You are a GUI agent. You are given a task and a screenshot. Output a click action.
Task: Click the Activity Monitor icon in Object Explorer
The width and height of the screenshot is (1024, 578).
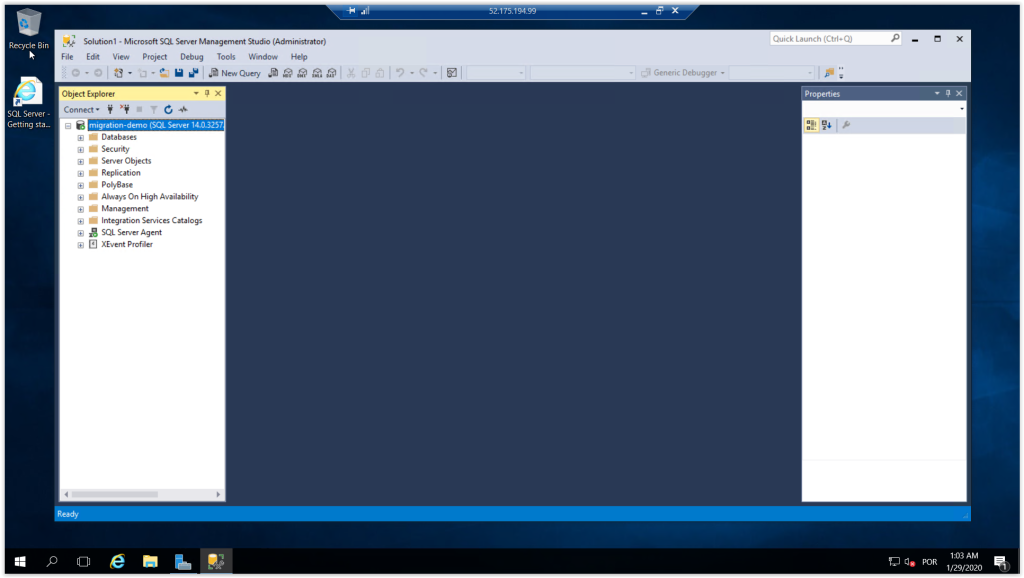coord(184,110)
